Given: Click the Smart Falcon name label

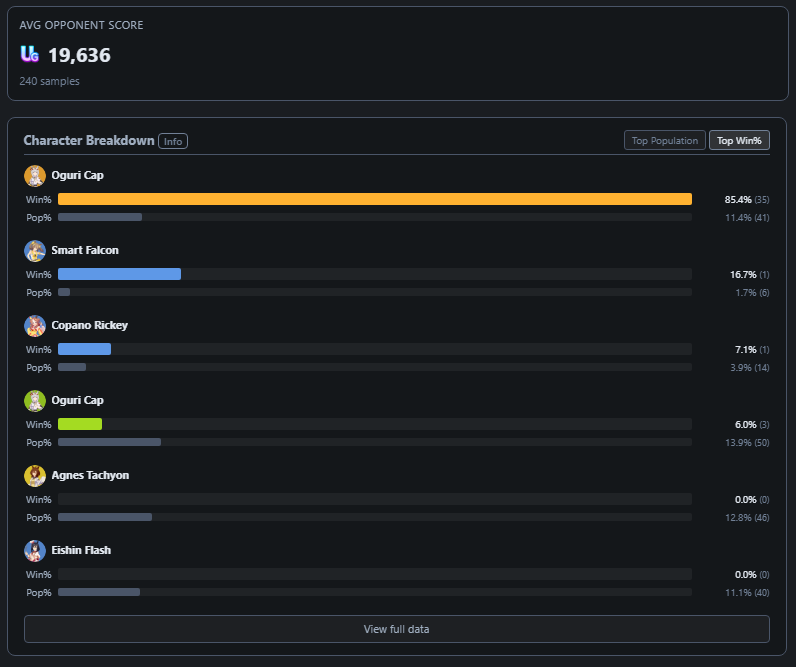Looking at the screenshot, I should coord(85,250).
